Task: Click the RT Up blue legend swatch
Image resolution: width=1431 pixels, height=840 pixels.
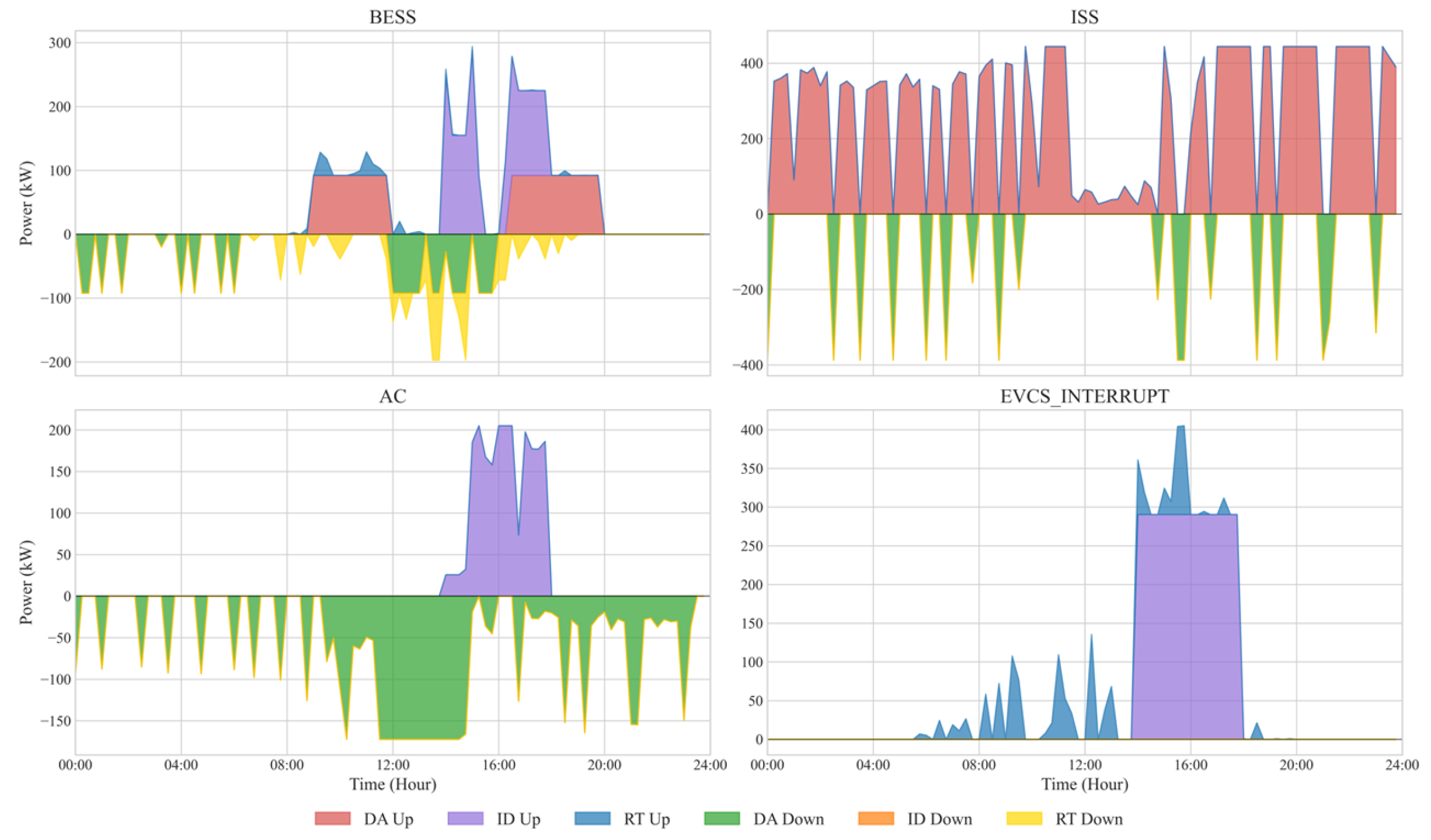Action: point(592,818)
